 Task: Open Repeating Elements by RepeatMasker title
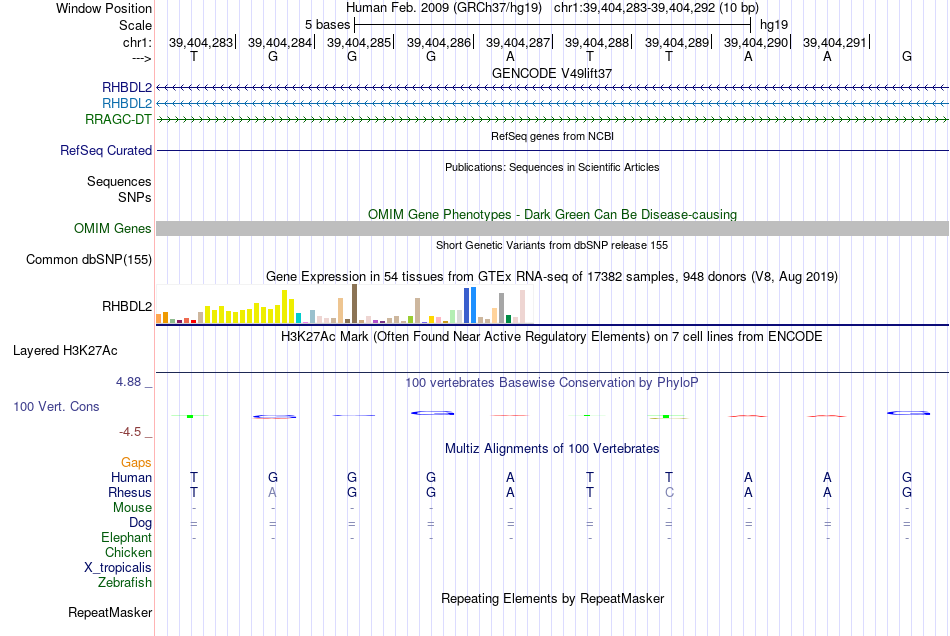click(552, 599)
